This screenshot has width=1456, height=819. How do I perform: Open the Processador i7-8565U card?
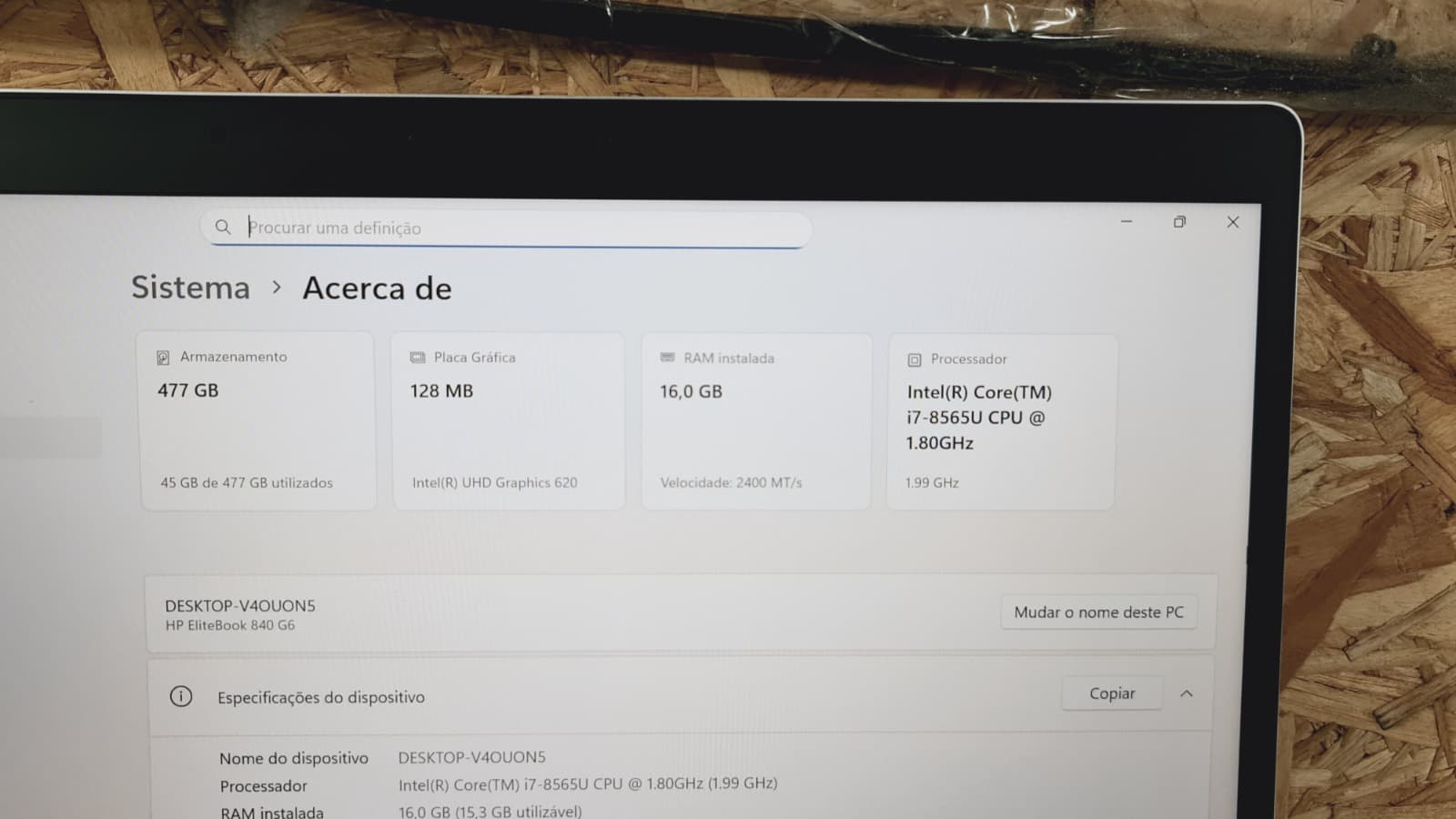pos(1001,422)
